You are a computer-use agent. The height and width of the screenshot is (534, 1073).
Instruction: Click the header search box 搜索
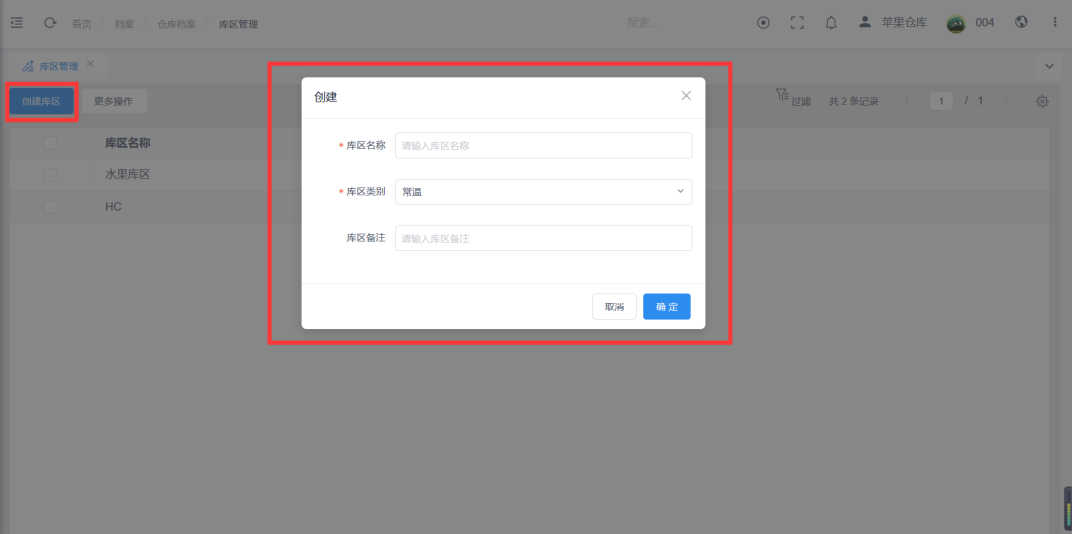click(643, 23)
